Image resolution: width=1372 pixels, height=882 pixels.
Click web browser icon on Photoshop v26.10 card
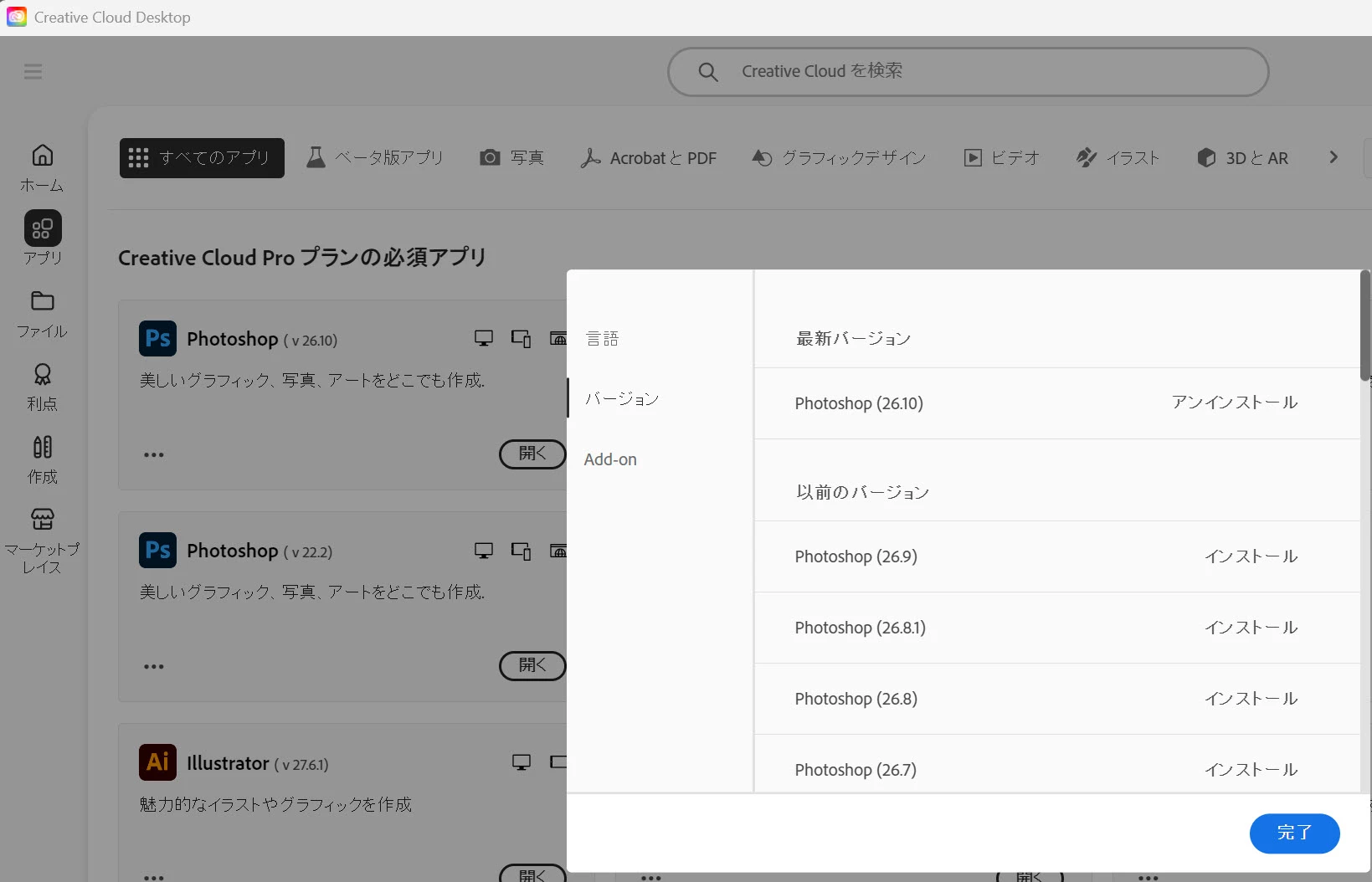click(x=558, y=338)
